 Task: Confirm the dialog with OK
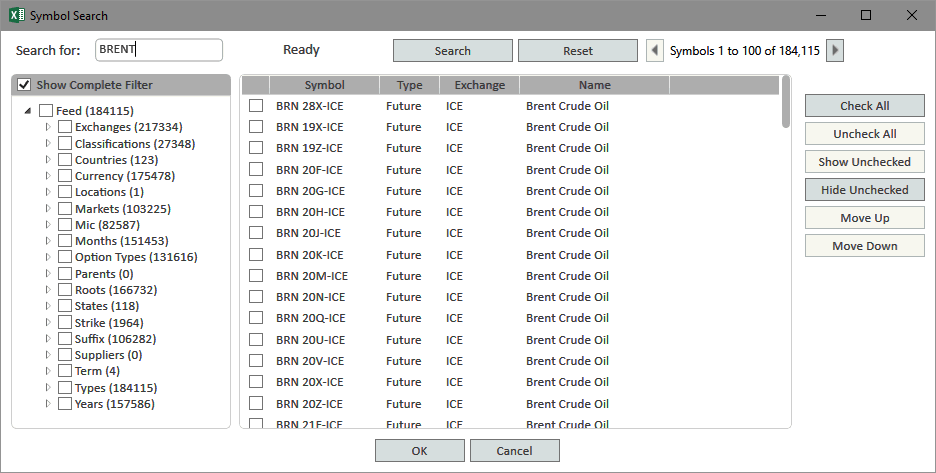coord(420,451)
